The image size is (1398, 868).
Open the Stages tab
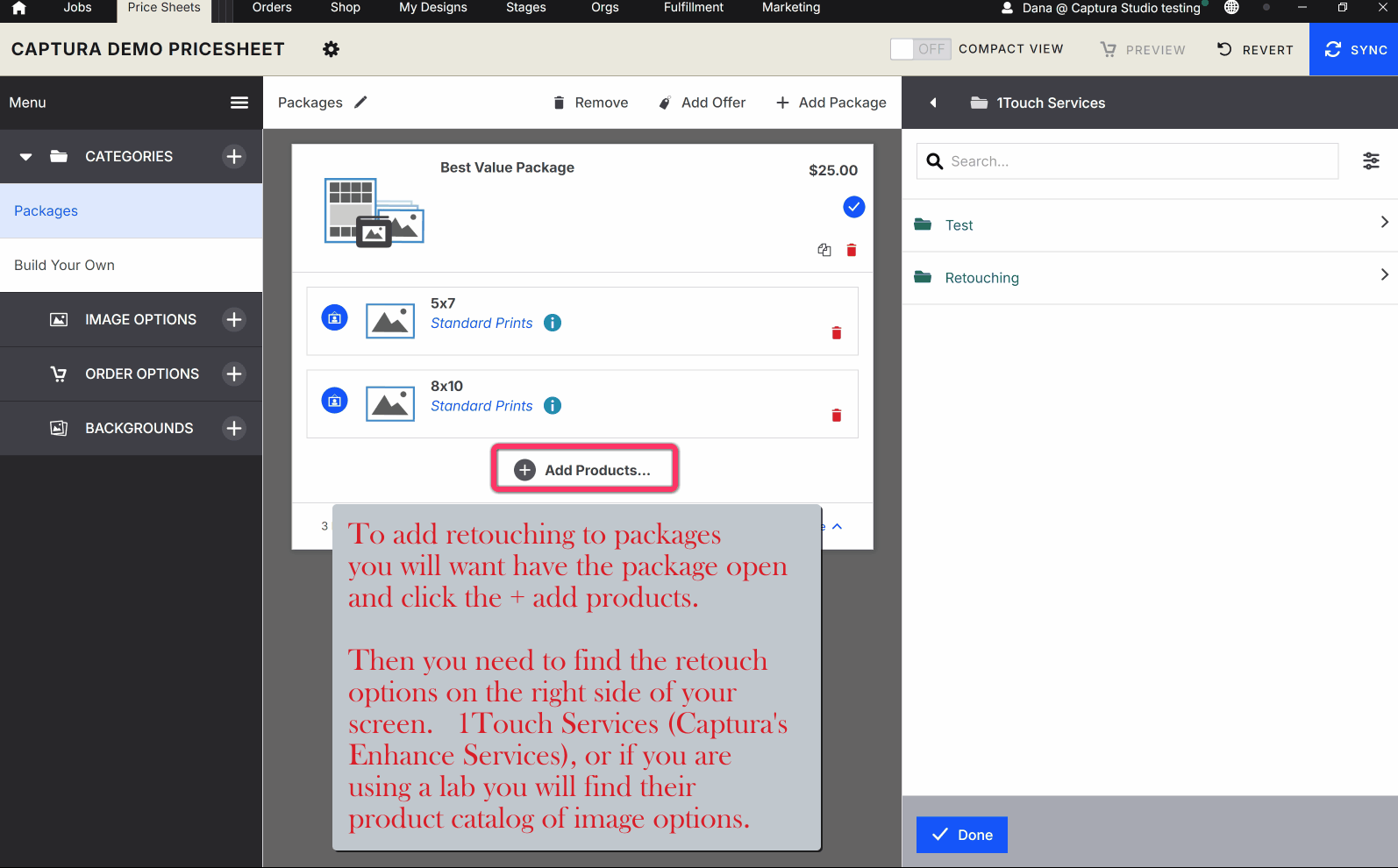pos(526,8)
